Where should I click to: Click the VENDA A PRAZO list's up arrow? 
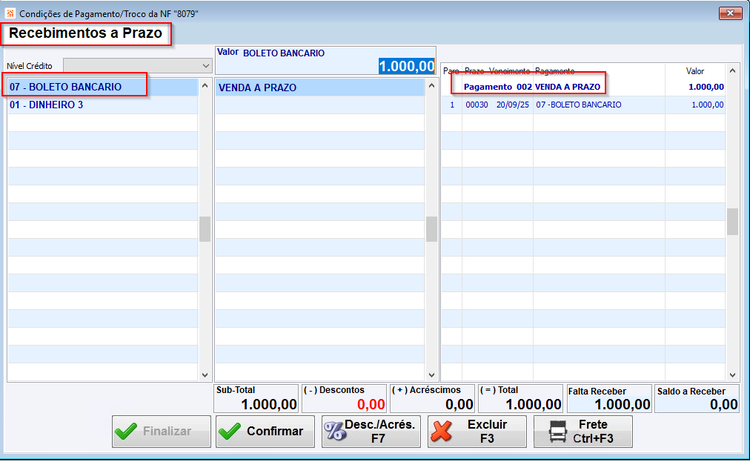click(x=431, y=86)
